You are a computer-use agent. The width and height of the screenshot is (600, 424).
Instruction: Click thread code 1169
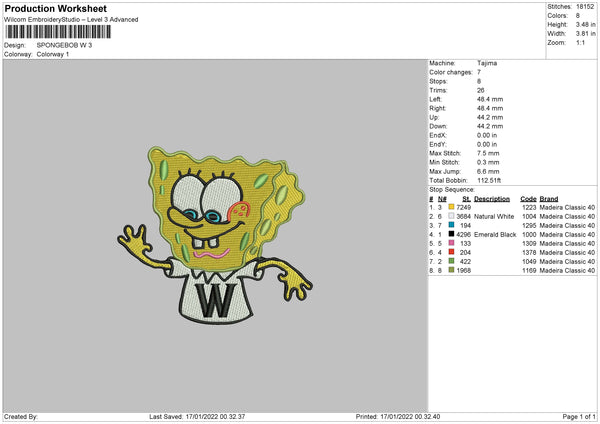[529, 271]
